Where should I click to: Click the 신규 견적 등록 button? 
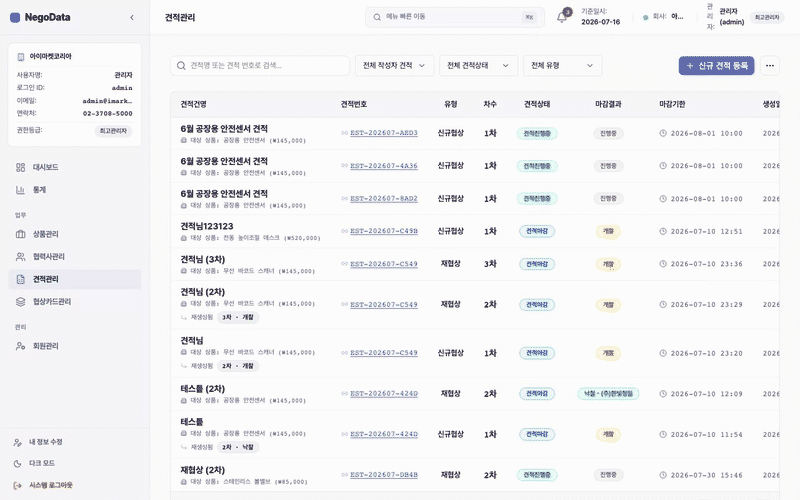click(x=716, y=65)
